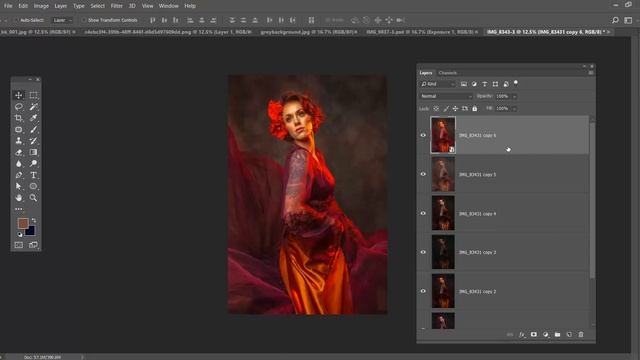This screenshot has height=360, width=640.
Task: Hide the IMG_8343 copy 6 layer
Action: coord(423,135)
